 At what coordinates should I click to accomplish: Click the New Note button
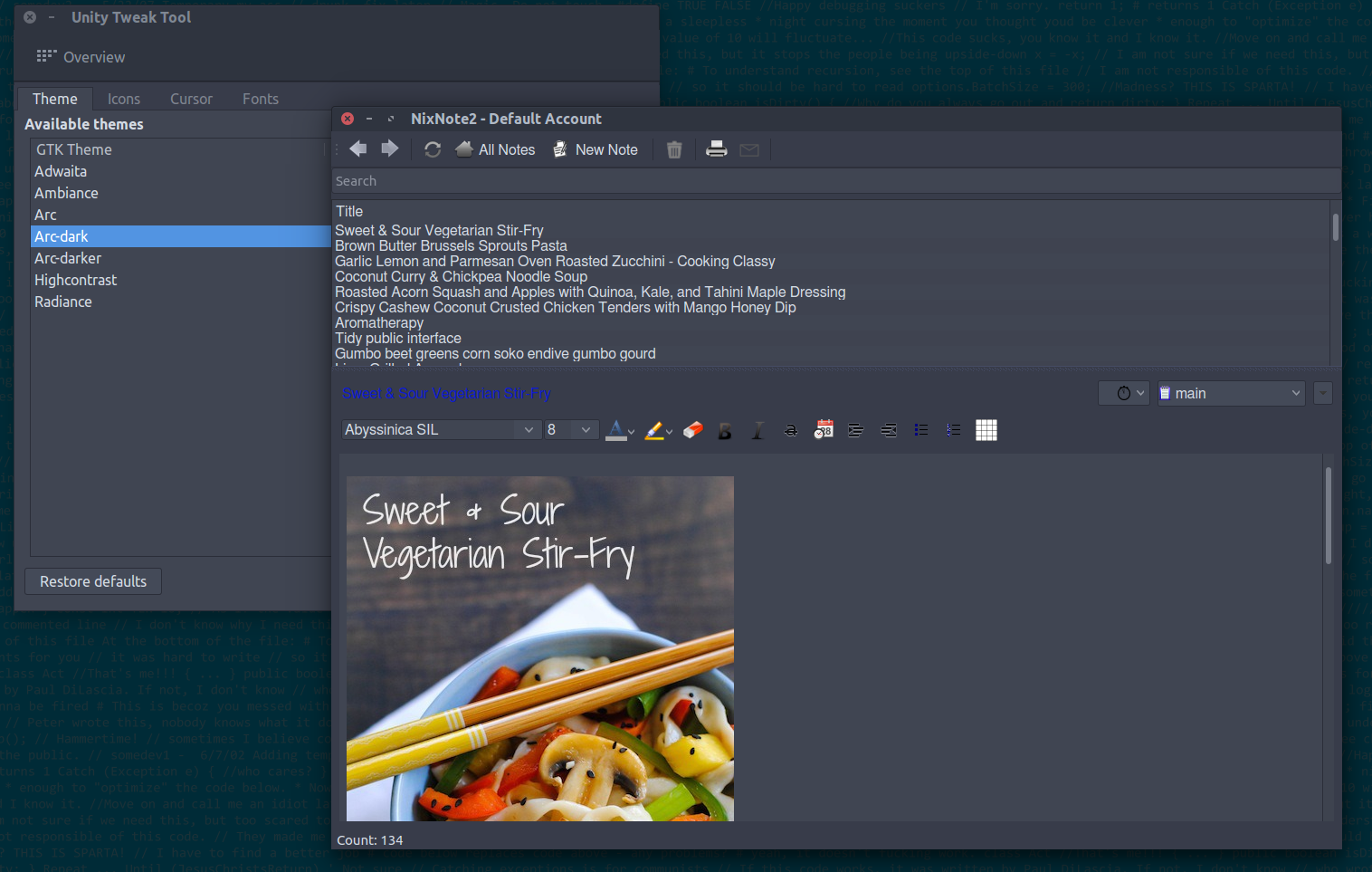click(595, 149)
